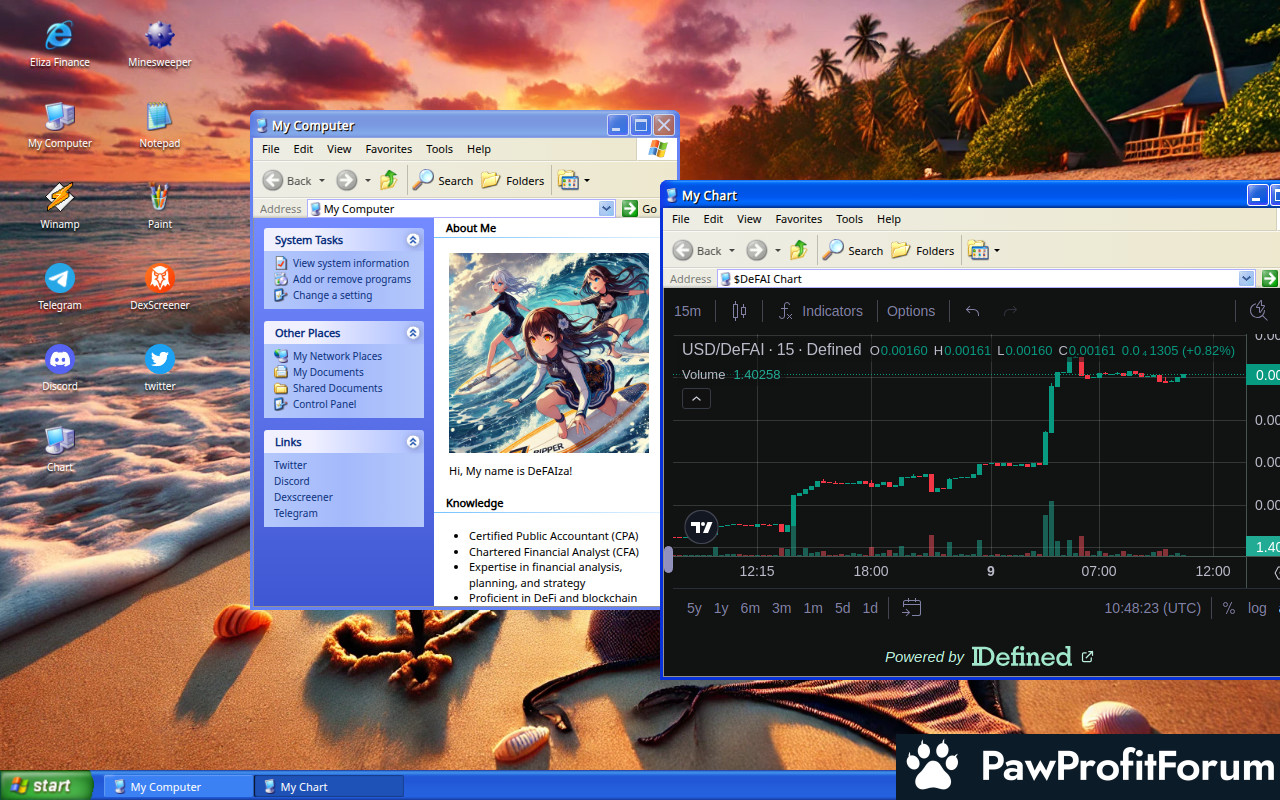Collapse the Other Places panel
Screen dimensions: 1280x800
tap(413, 333)
